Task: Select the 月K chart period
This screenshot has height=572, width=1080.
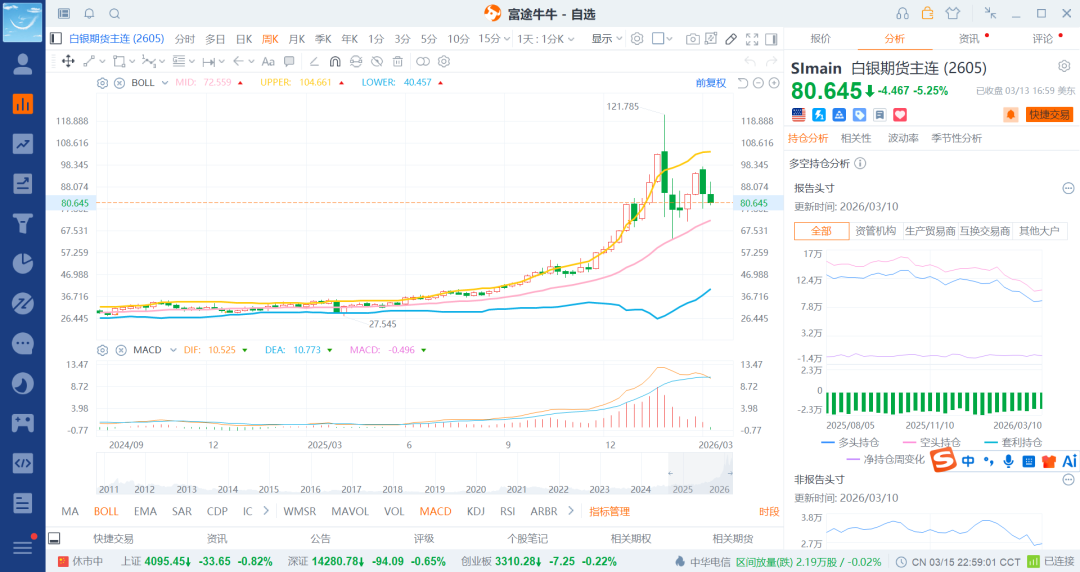Action: pos(296,39)
